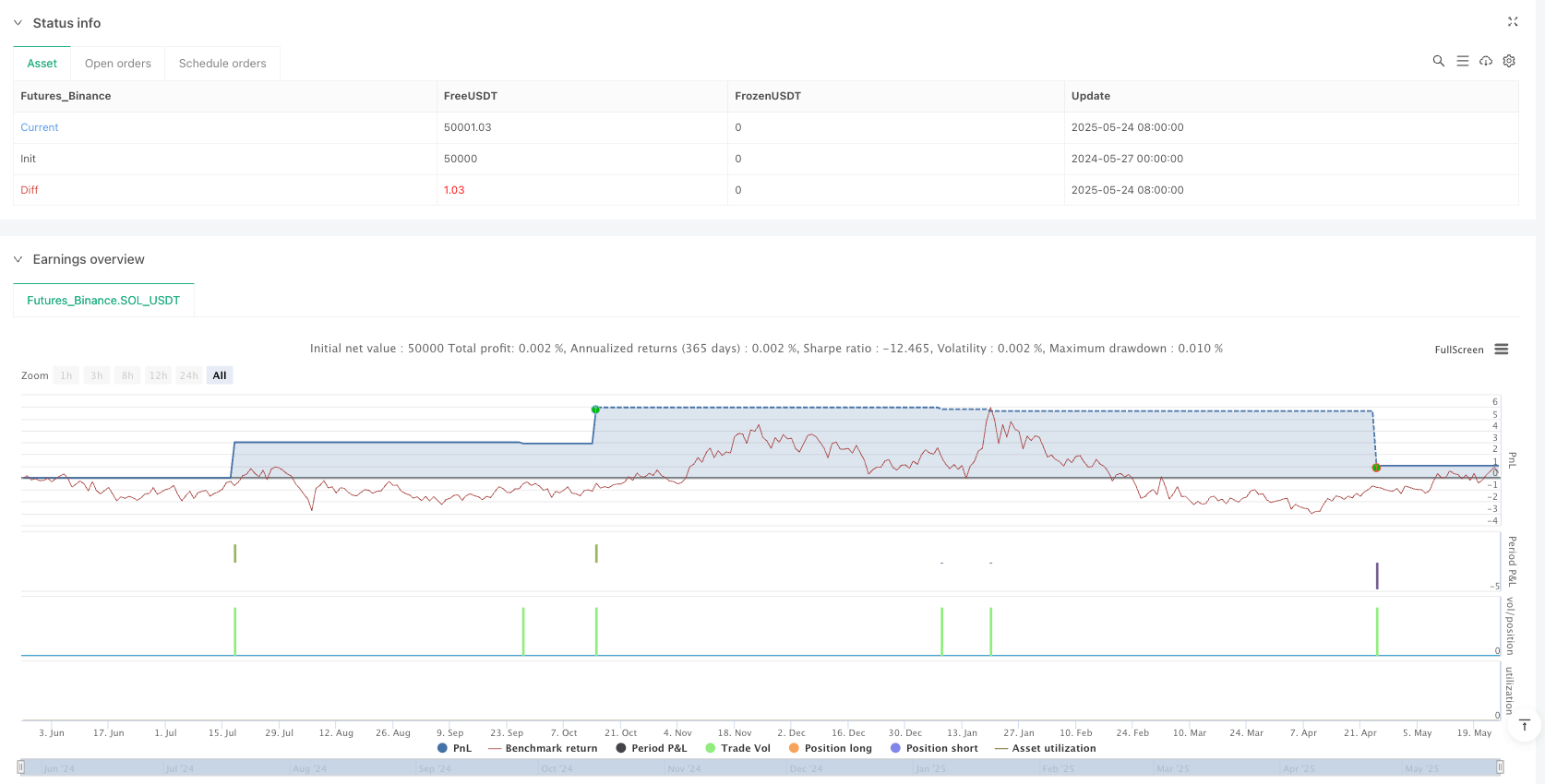Click the cloud download icon
The image size is (1545, 784).
pos(1486,61)
